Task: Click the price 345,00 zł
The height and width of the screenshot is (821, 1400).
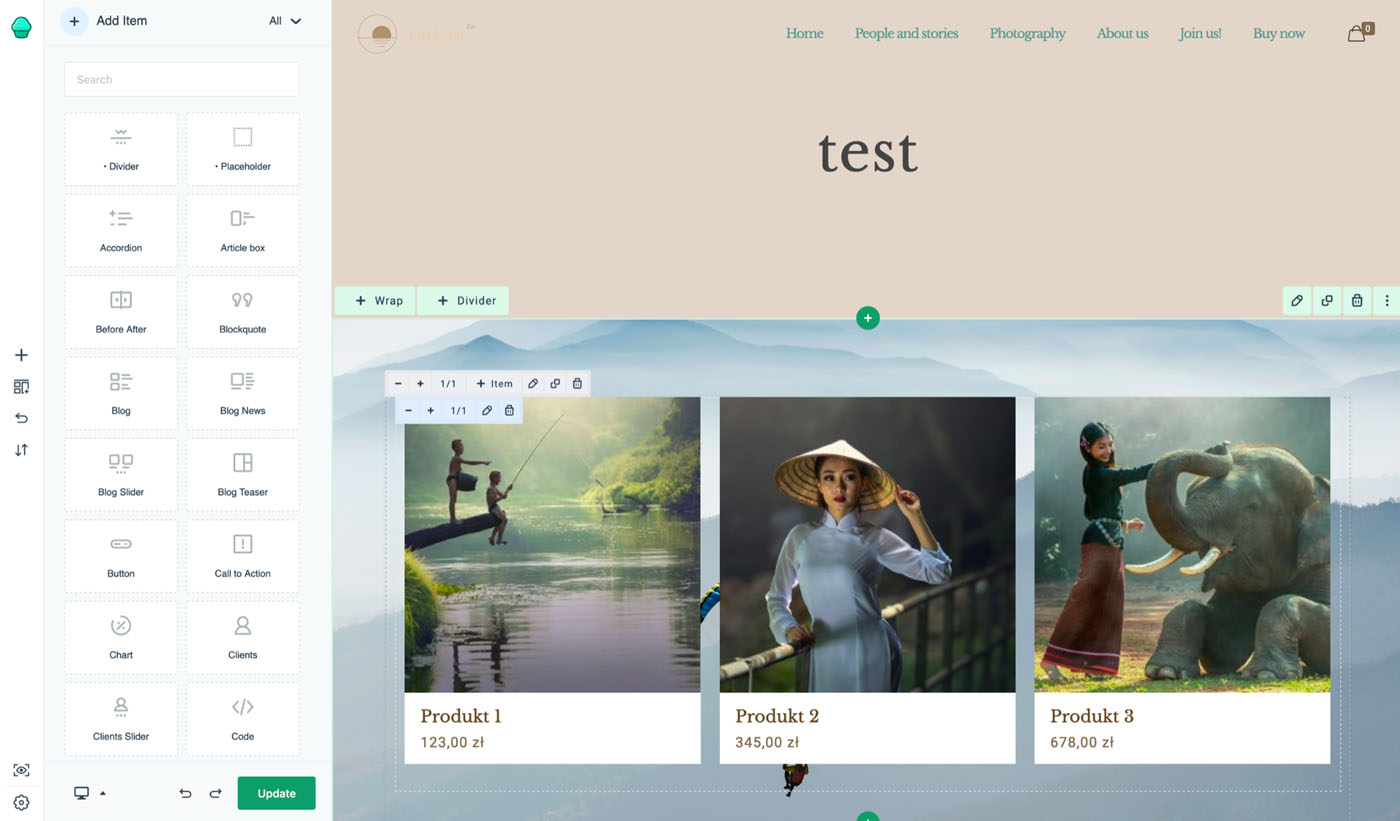Action: (x=767, y=742)
